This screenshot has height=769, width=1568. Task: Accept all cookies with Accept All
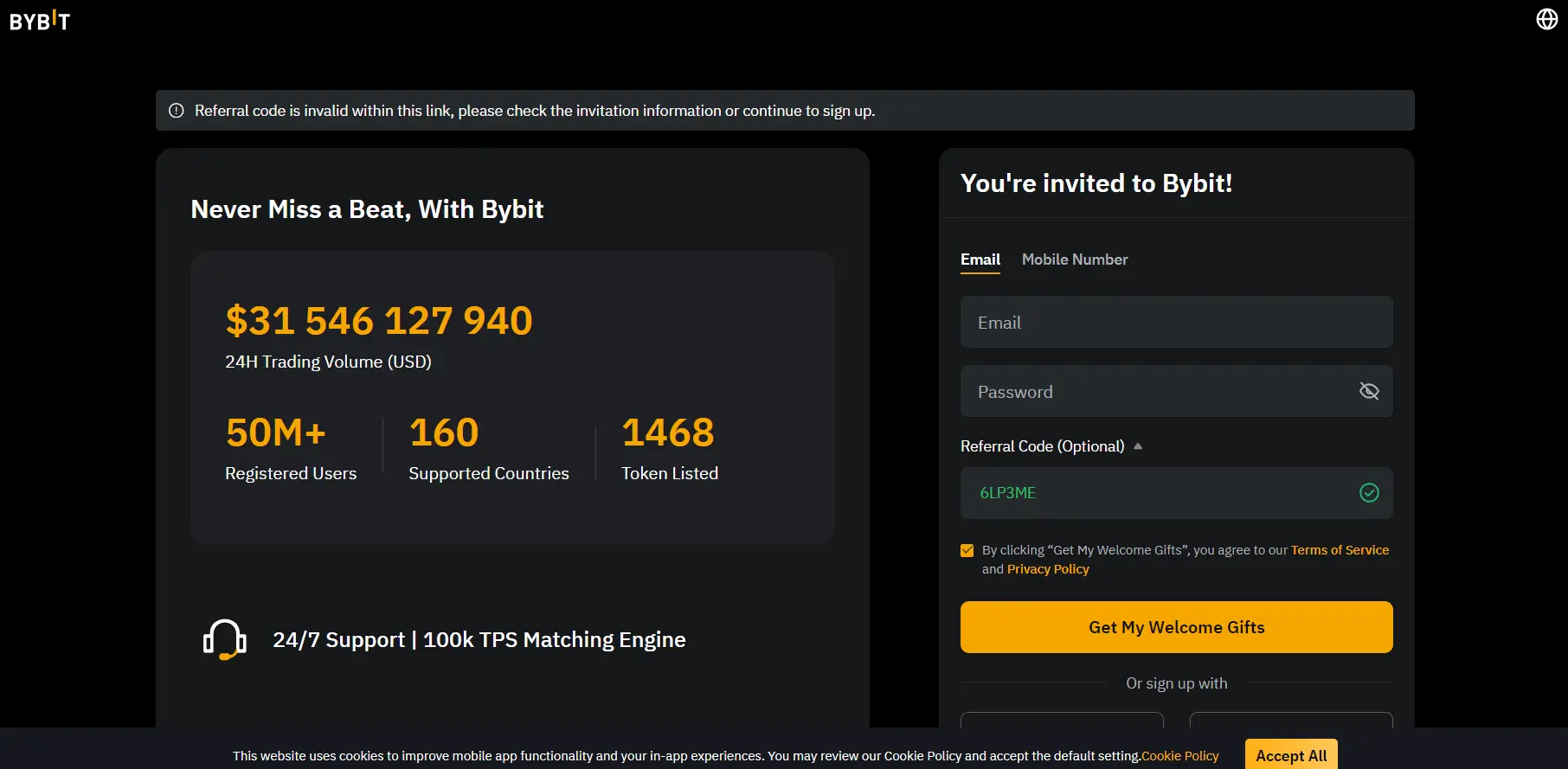[x=1291, y=755]
